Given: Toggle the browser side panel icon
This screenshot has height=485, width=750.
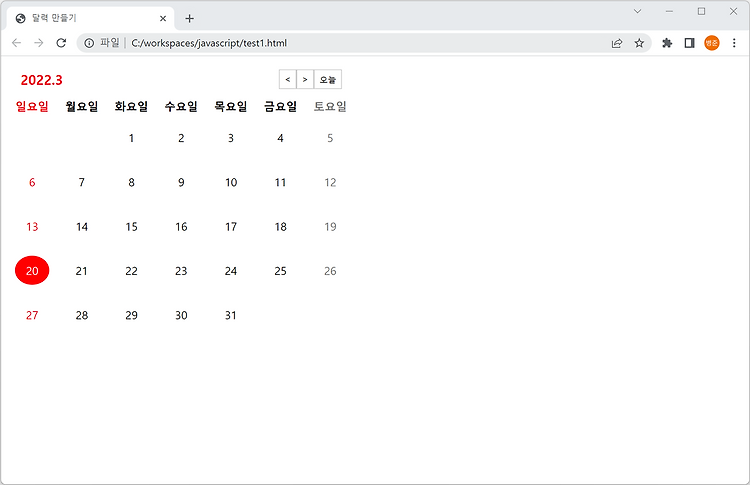Looking at the screenshot, I should click(689, 43).
